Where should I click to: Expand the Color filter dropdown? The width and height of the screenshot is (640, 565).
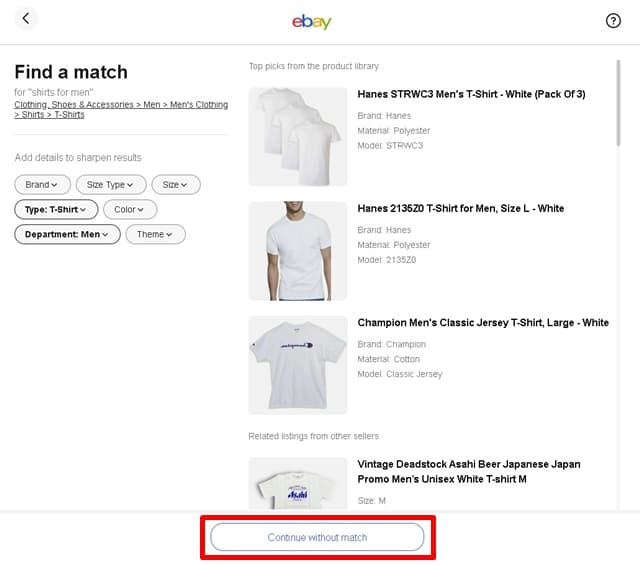coord(129,209)
